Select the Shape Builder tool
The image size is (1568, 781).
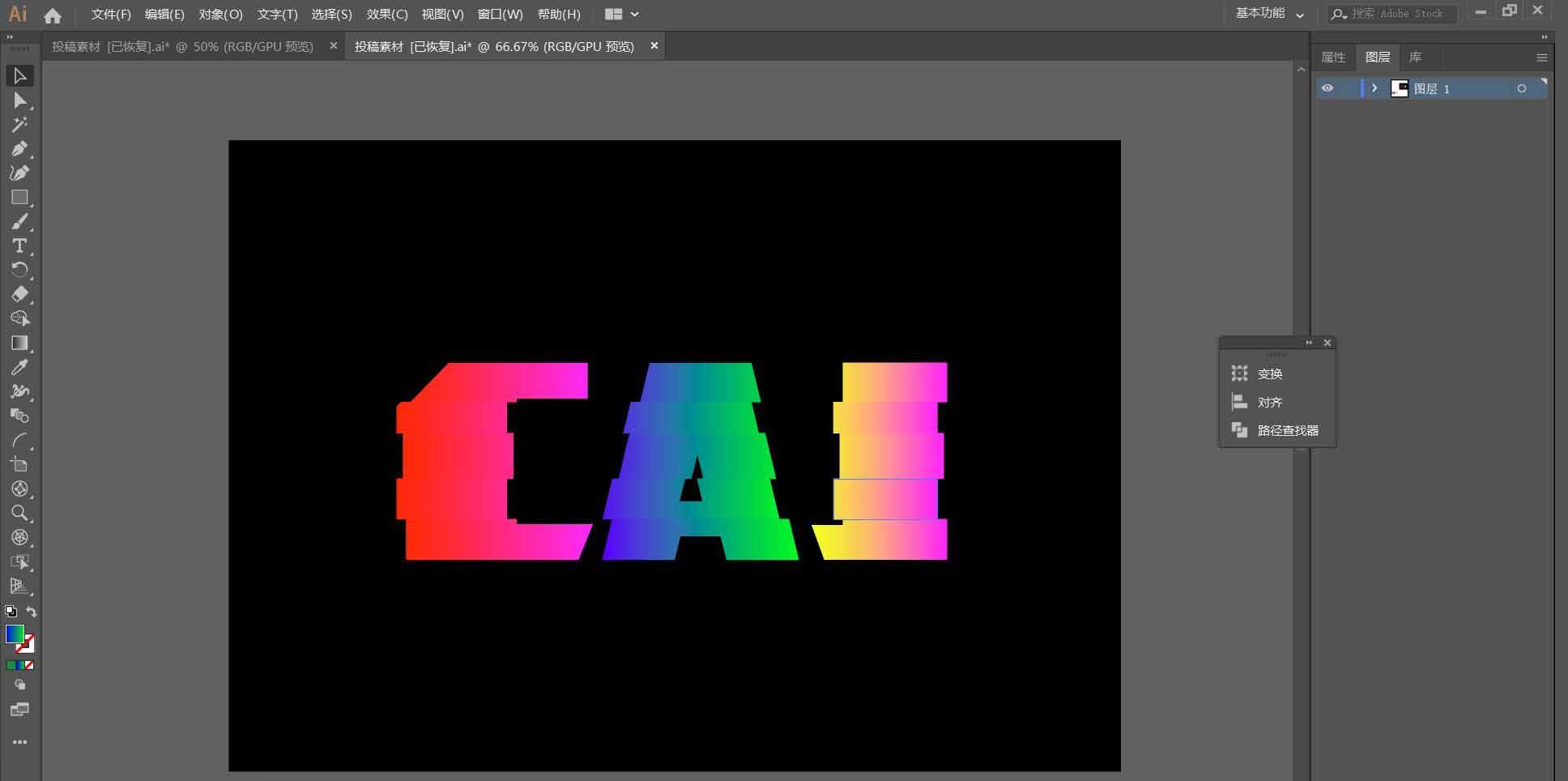coord(19,318)
